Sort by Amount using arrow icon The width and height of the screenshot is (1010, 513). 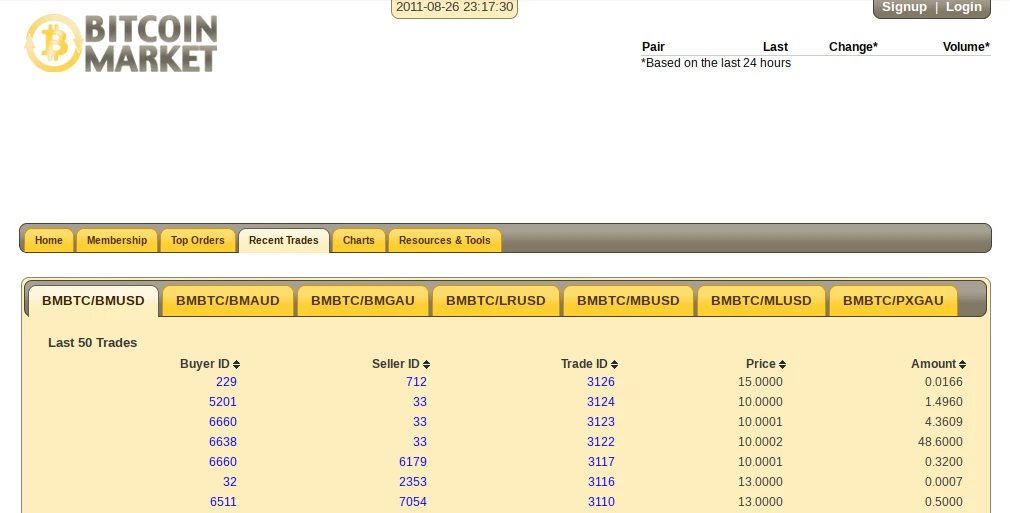click(962, 365)
